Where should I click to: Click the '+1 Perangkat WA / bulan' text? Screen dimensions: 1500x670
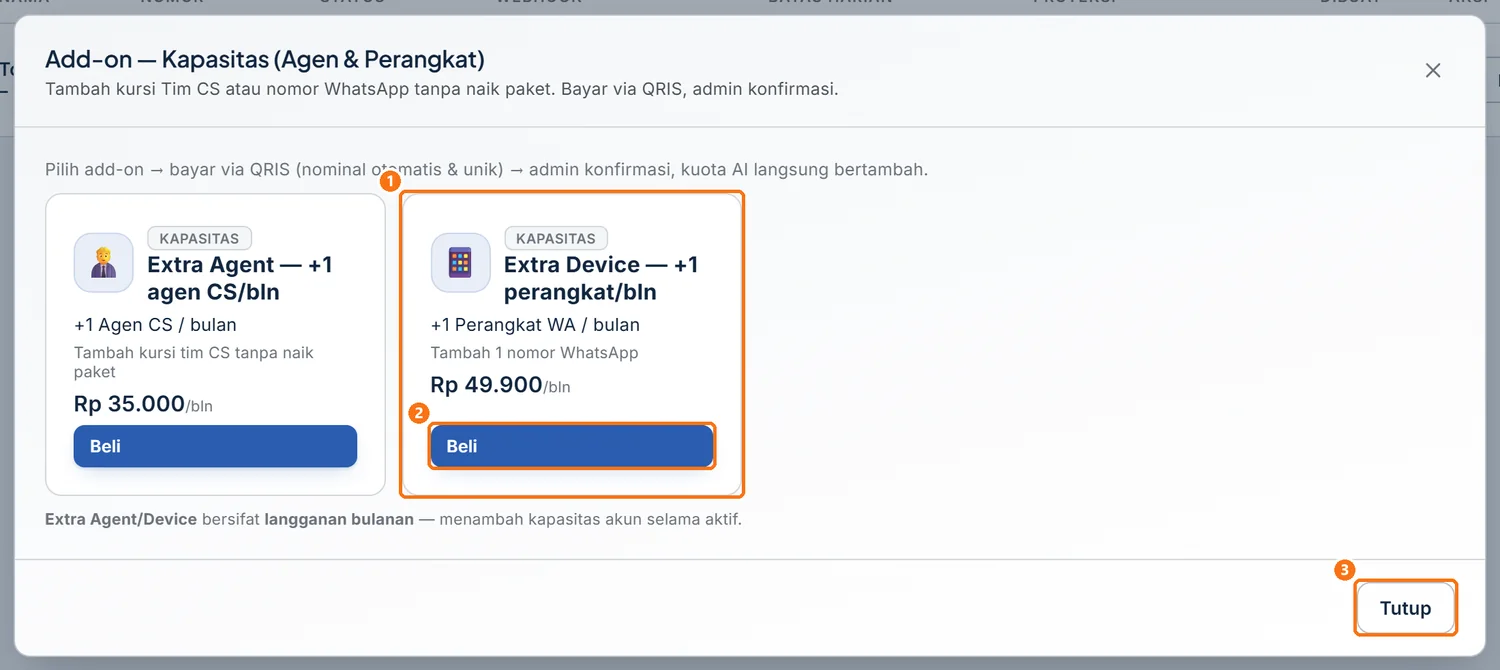[535, 325]
